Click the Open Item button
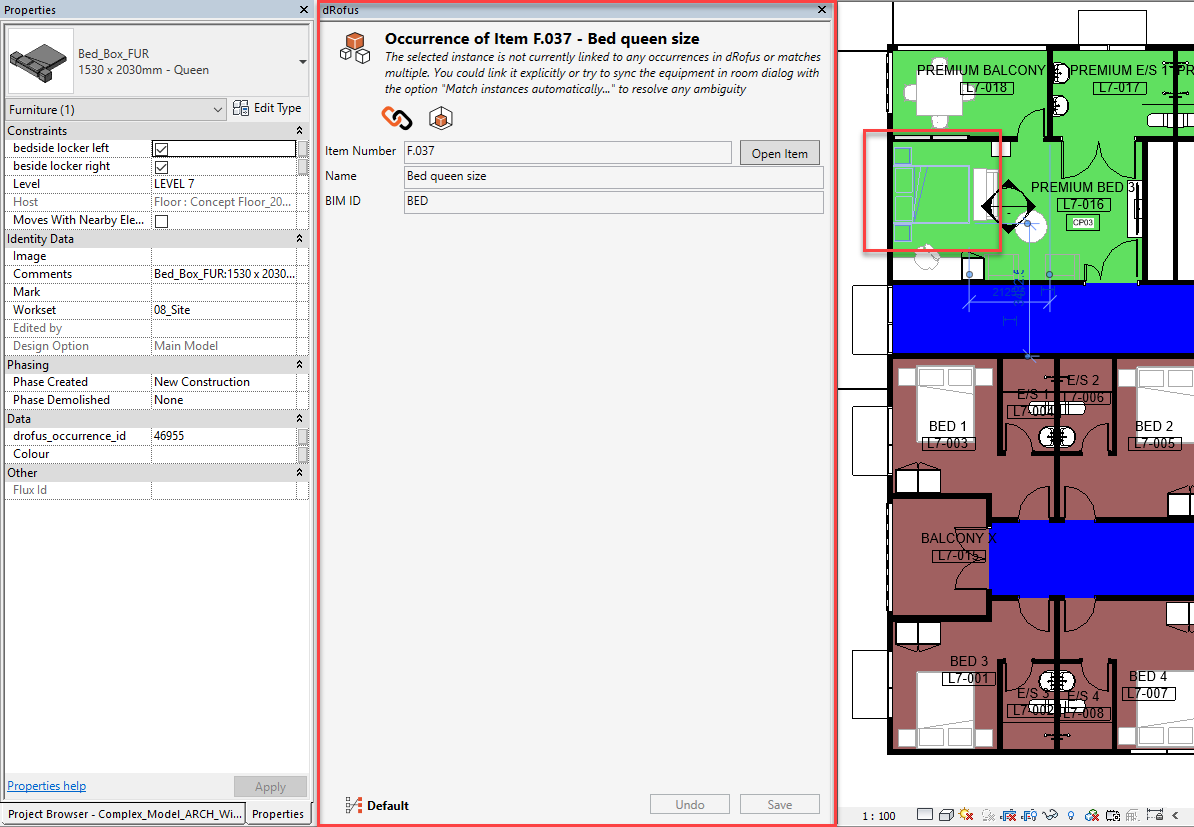This screenshot has width=1194, height=827. tap(779, 153)
